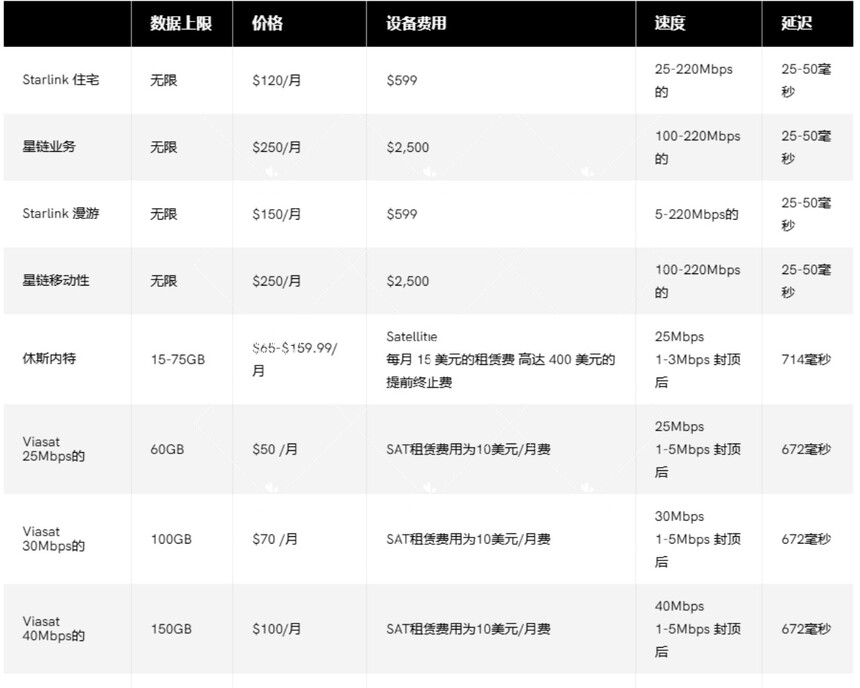Click the "$50 /月" price cell
860x688 pixels.
275,450
